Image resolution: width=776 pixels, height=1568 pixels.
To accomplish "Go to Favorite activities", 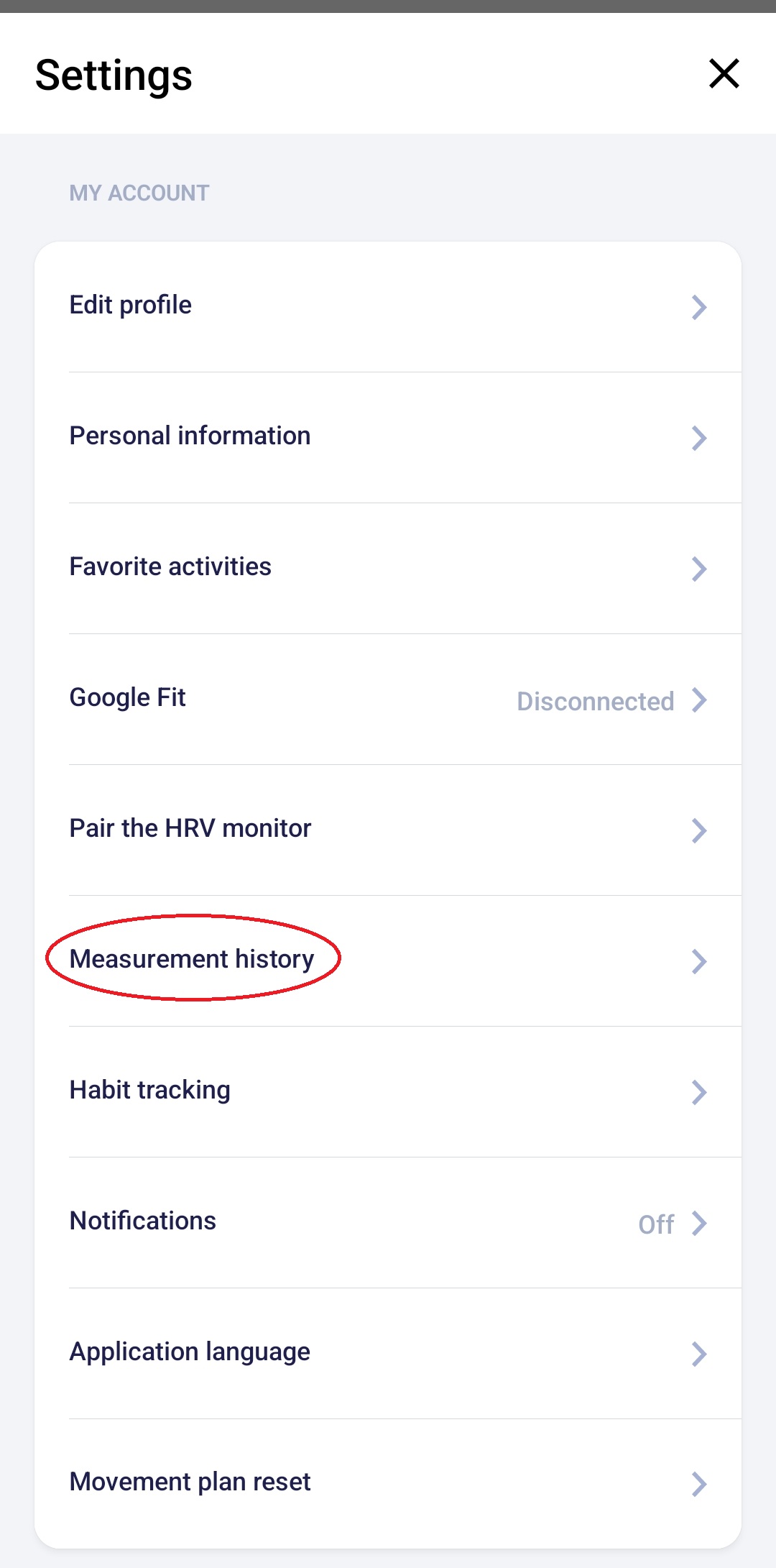I will [x=170, y=567].
